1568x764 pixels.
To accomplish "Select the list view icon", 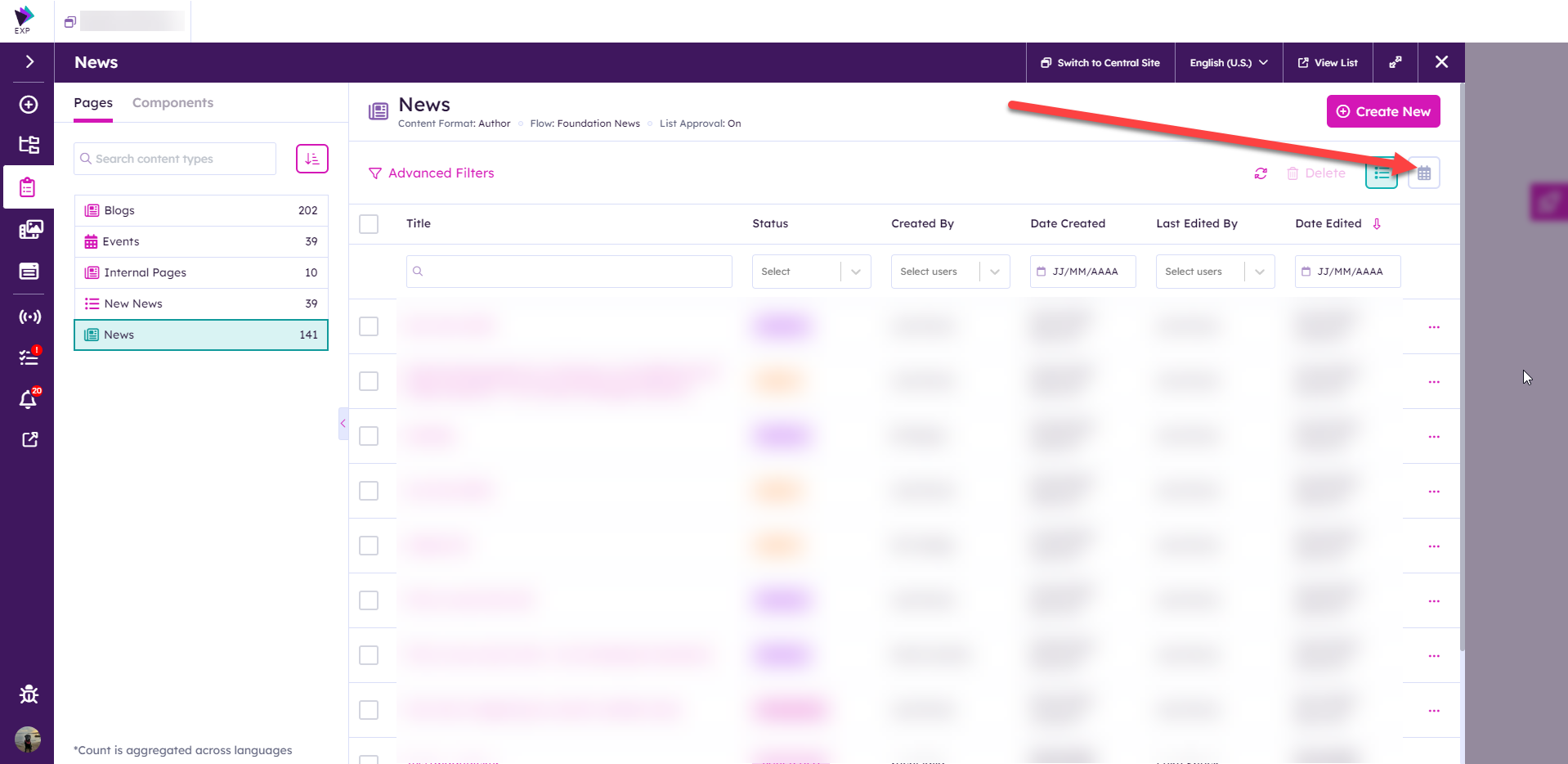I will pyautogui.click(x=1382, y=173).
